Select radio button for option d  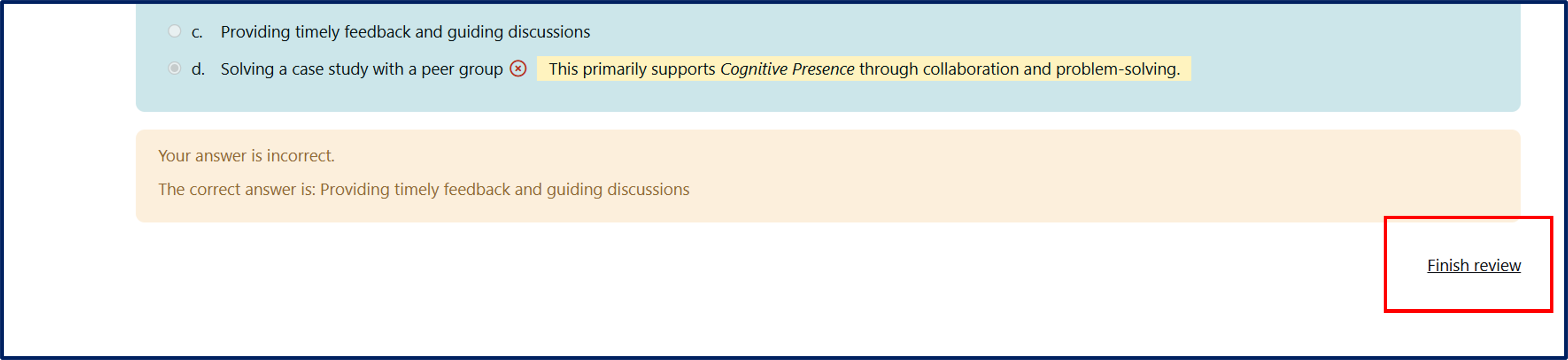(175, 68)
